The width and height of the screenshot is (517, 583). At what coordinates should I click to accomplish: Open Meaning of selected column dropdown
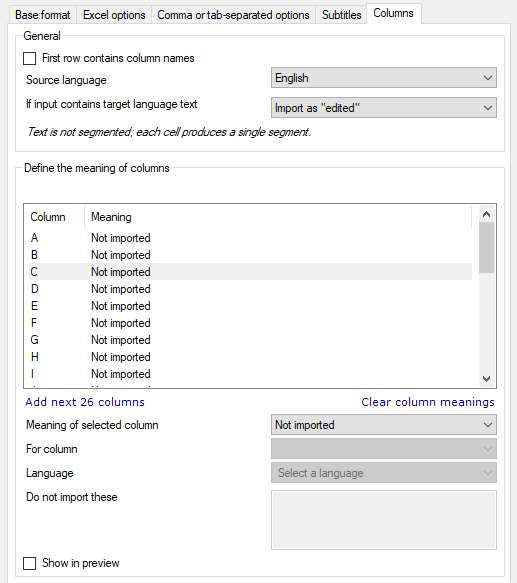click(384, 425)
